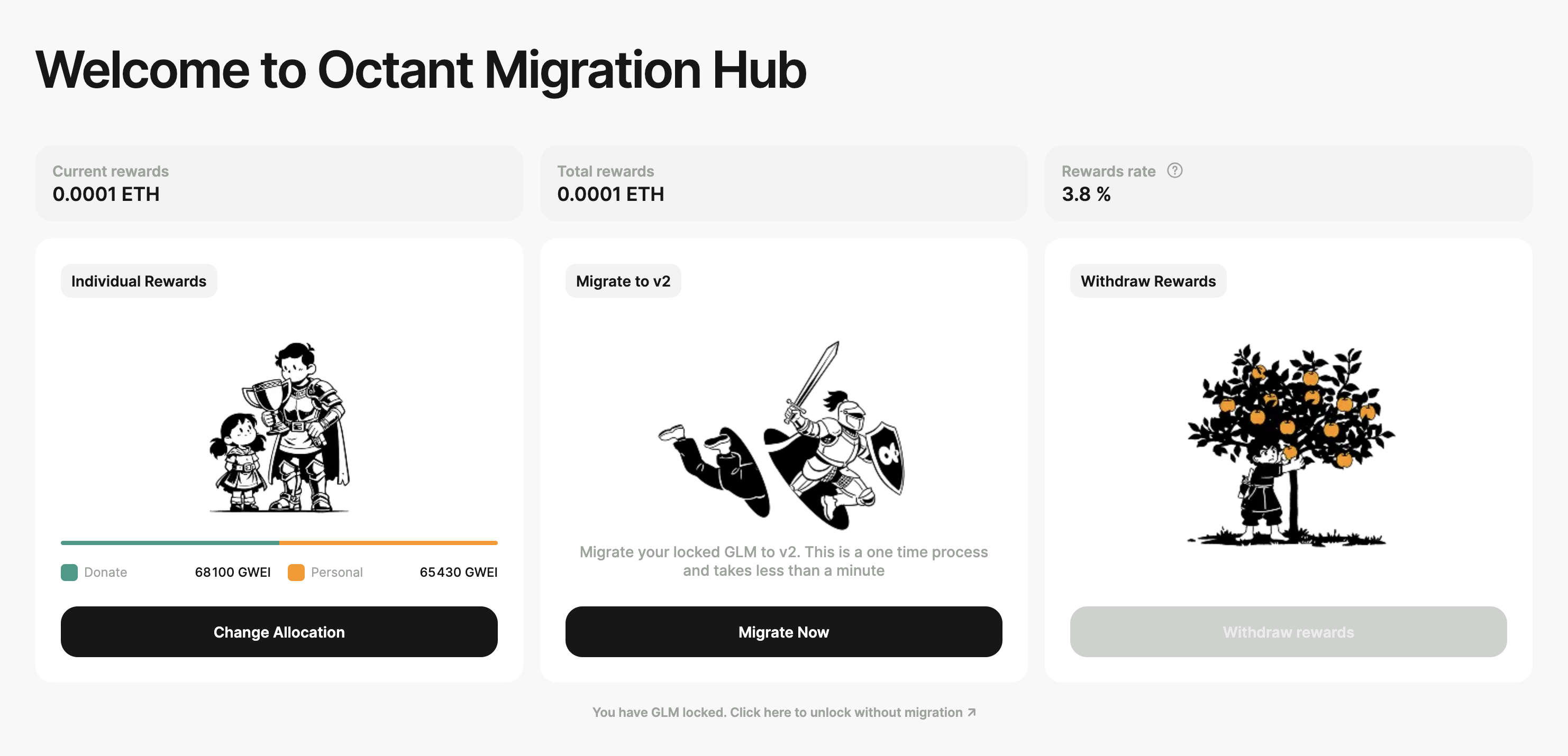Select the Withdraw Rewards label

pyautogui.click(x=1148, y=281)
